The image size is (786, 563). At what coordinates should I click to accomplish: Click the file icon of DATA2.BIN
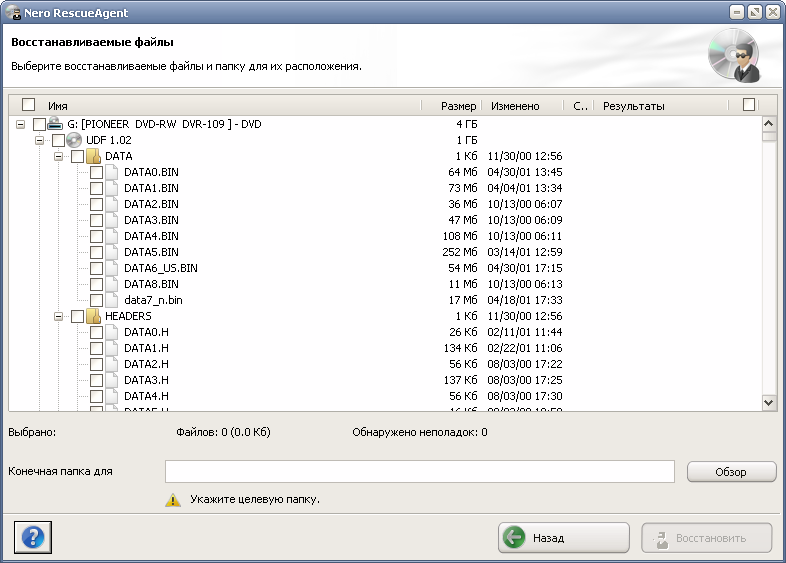pos(112,204)
